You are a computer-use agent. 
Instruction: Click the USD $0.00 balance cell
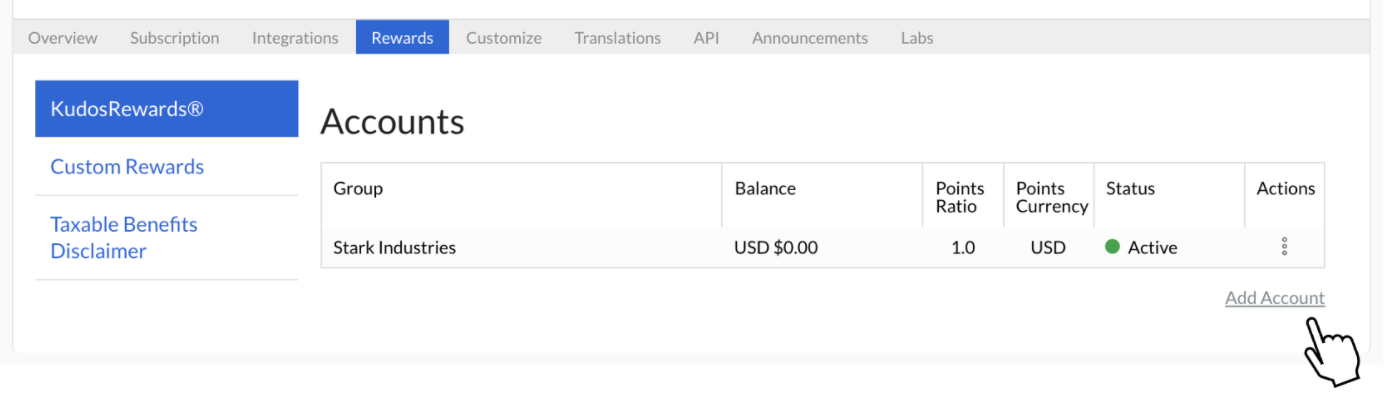[x=776, y=247]
